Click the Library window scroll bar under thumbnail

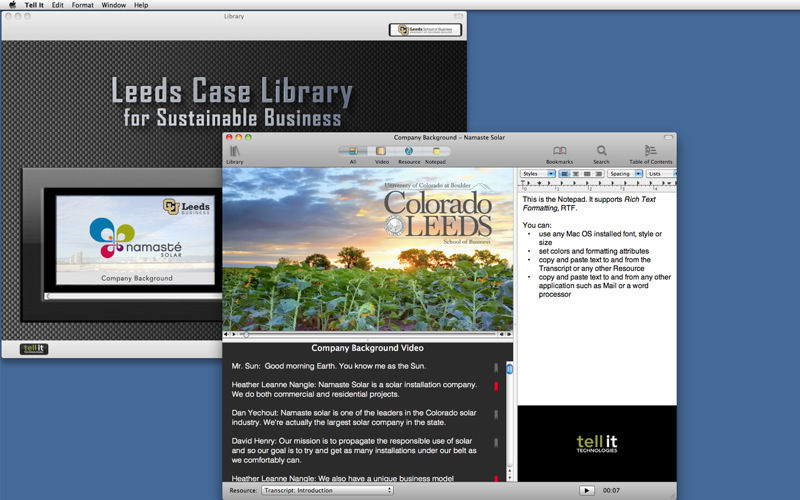click(134, 296)
